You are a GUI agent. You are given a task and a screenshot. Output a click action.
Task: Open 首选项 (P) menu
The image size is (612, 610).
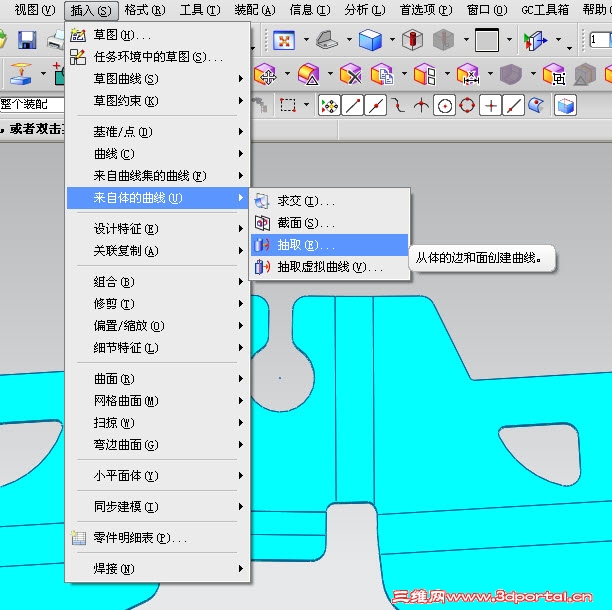pos(426,10)
